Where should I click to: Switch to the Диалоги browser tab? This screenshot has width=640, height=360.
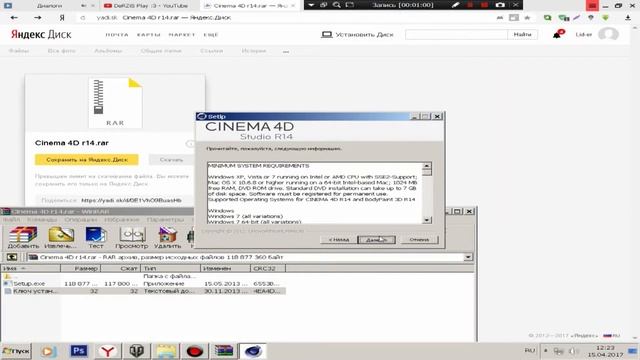pyautogui.click(x=49, y=6)
